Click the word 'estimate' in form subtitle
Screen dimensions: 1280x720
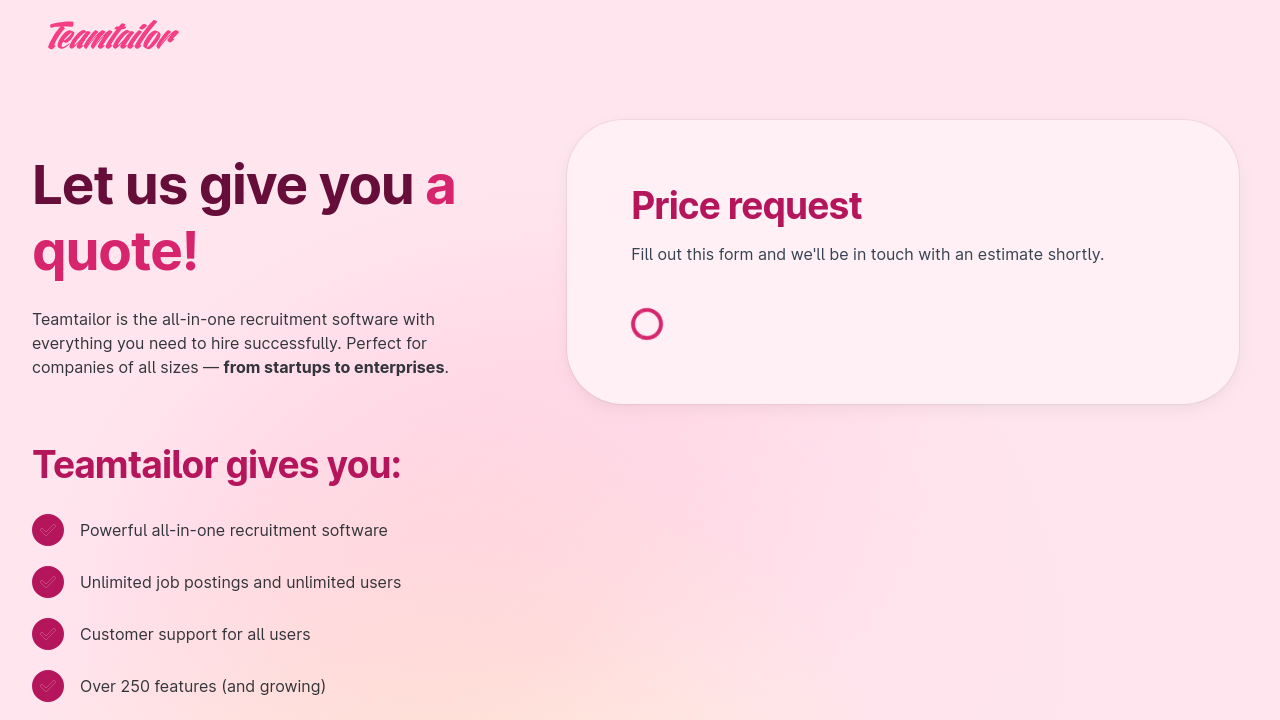tap(1008, 254)
